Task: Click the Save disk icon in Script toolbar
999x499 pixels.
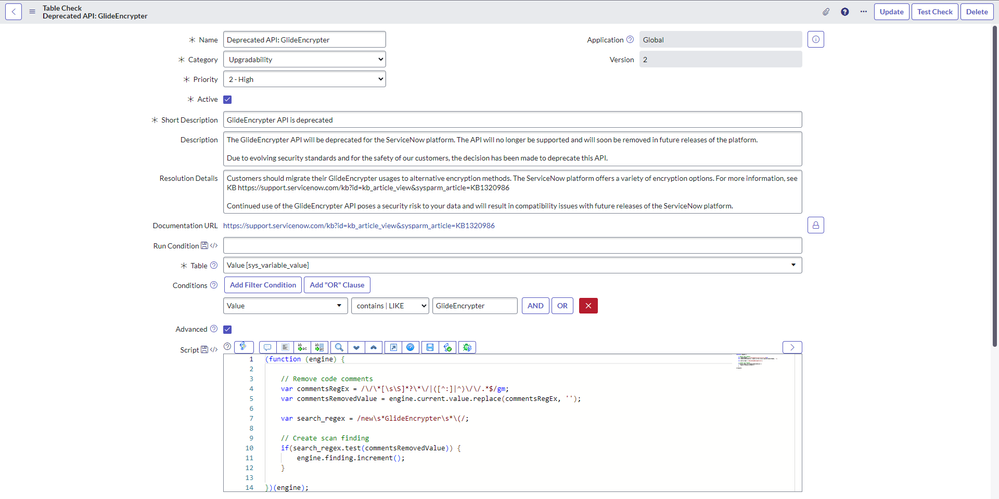Action: (x=430, y=347)
